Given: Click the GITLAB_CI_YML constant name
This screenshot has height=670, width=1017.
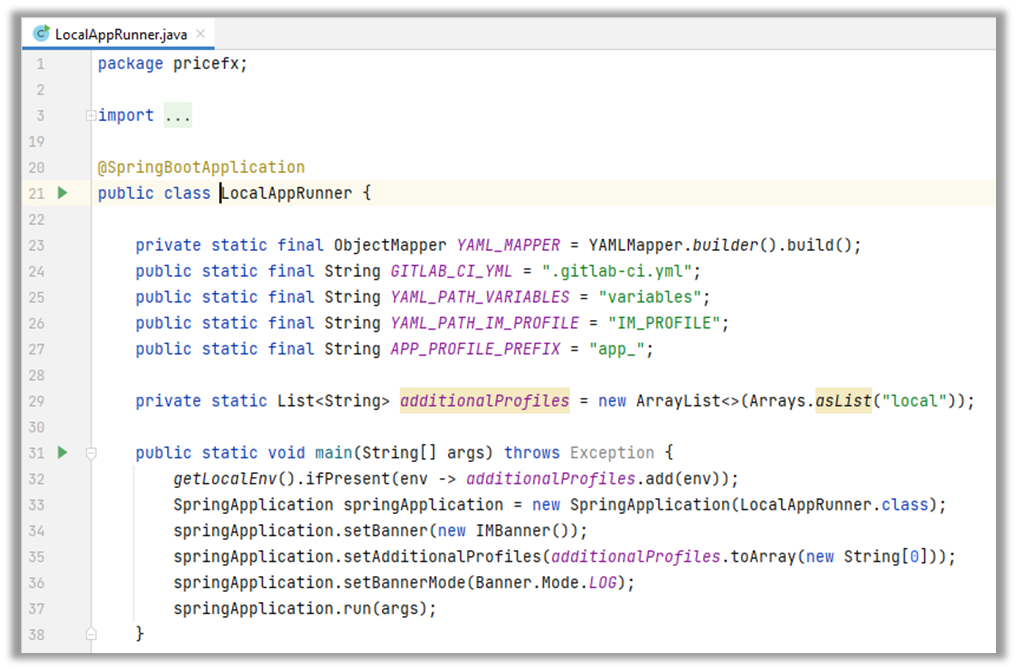Looking at the screenshot, I should (x=451, y=271).
